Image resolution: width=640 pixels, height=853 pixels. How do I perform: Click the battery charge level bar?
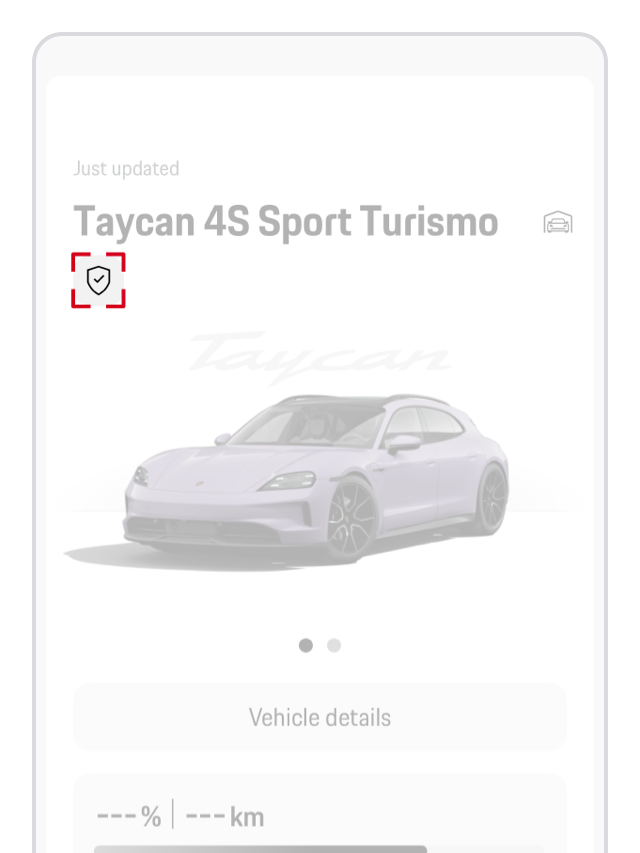(260, 849)
